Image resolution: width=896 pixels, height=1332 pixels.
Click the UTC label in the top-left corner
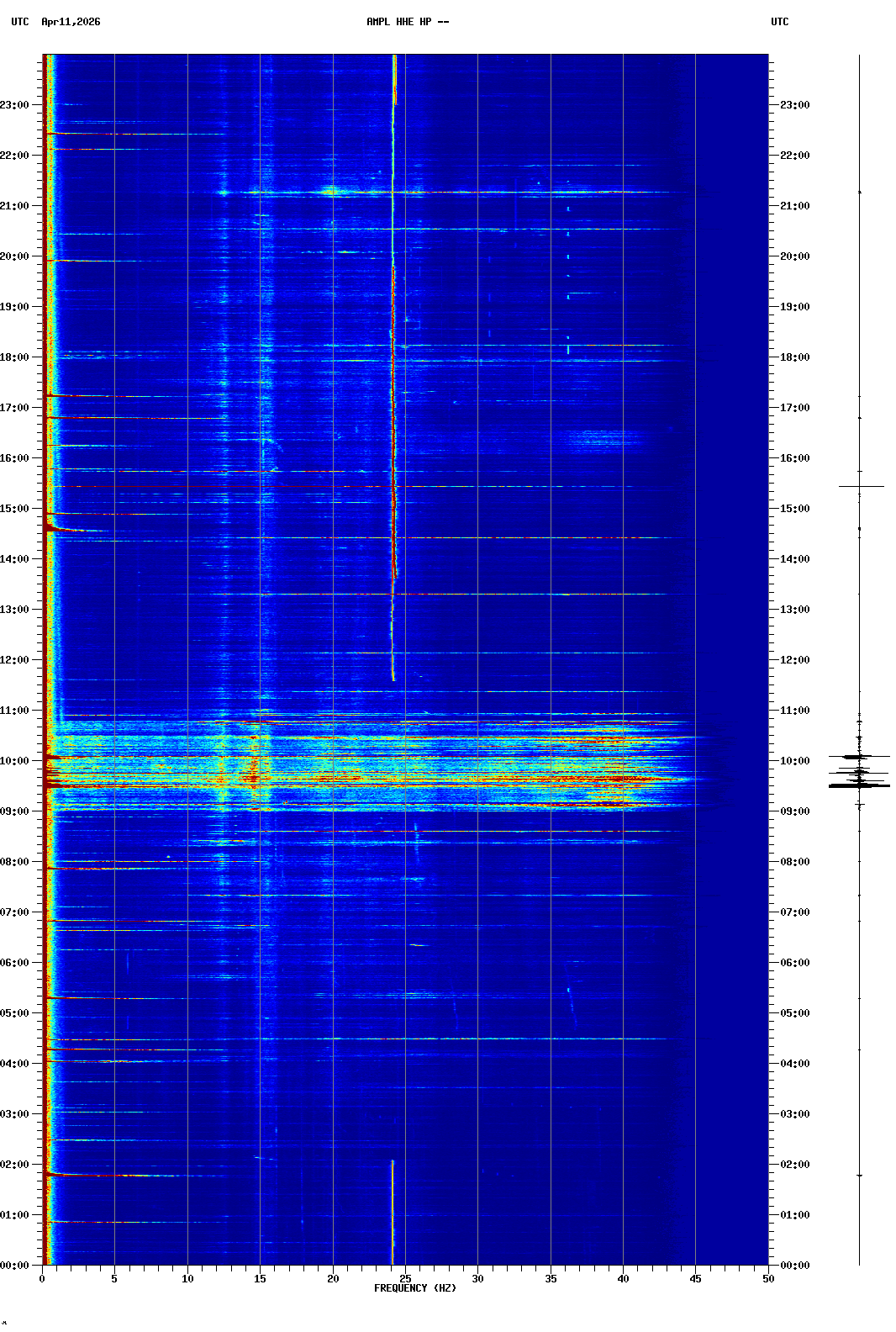click(x=20, y=22)
